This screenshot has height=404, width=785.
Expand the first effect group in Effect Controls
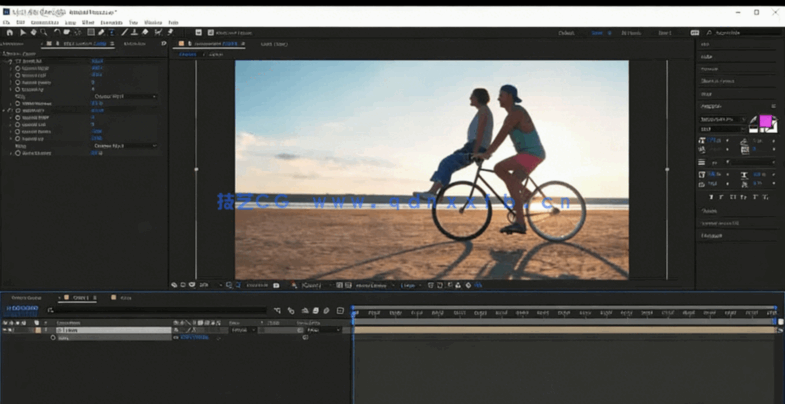[9, 61]
